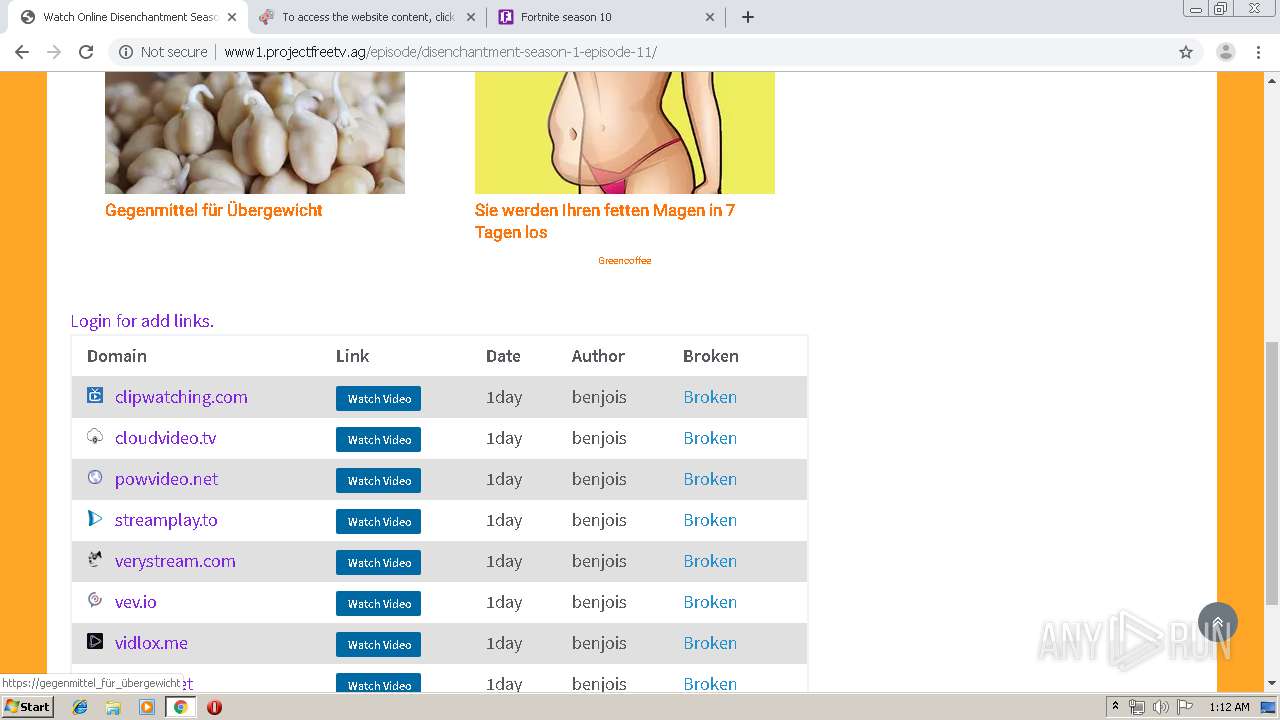Open Login for add links
Image resolution: width=1280 pixels, height=720 pixels.
(x=142, y=321)
